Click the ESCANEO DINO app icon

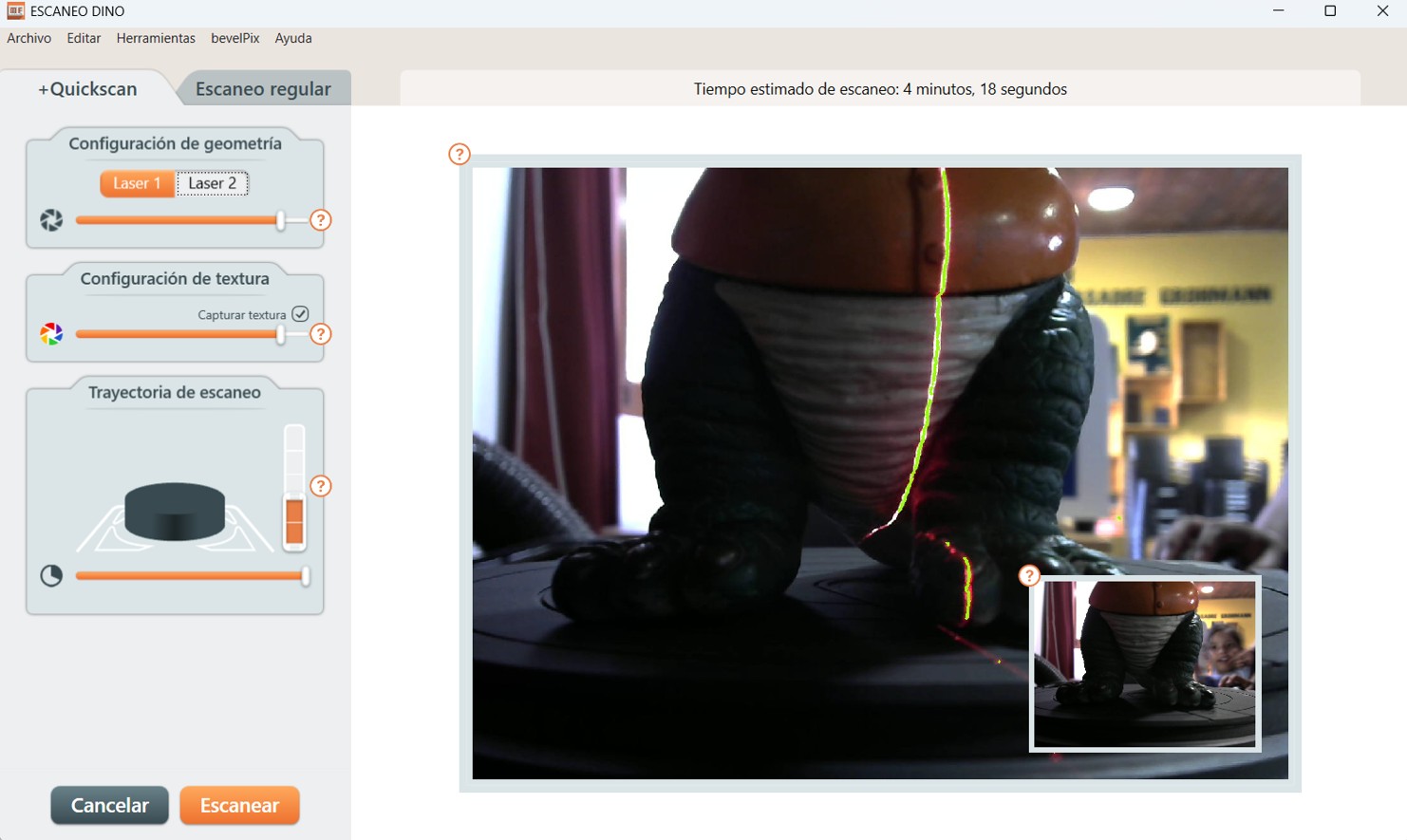15,11
